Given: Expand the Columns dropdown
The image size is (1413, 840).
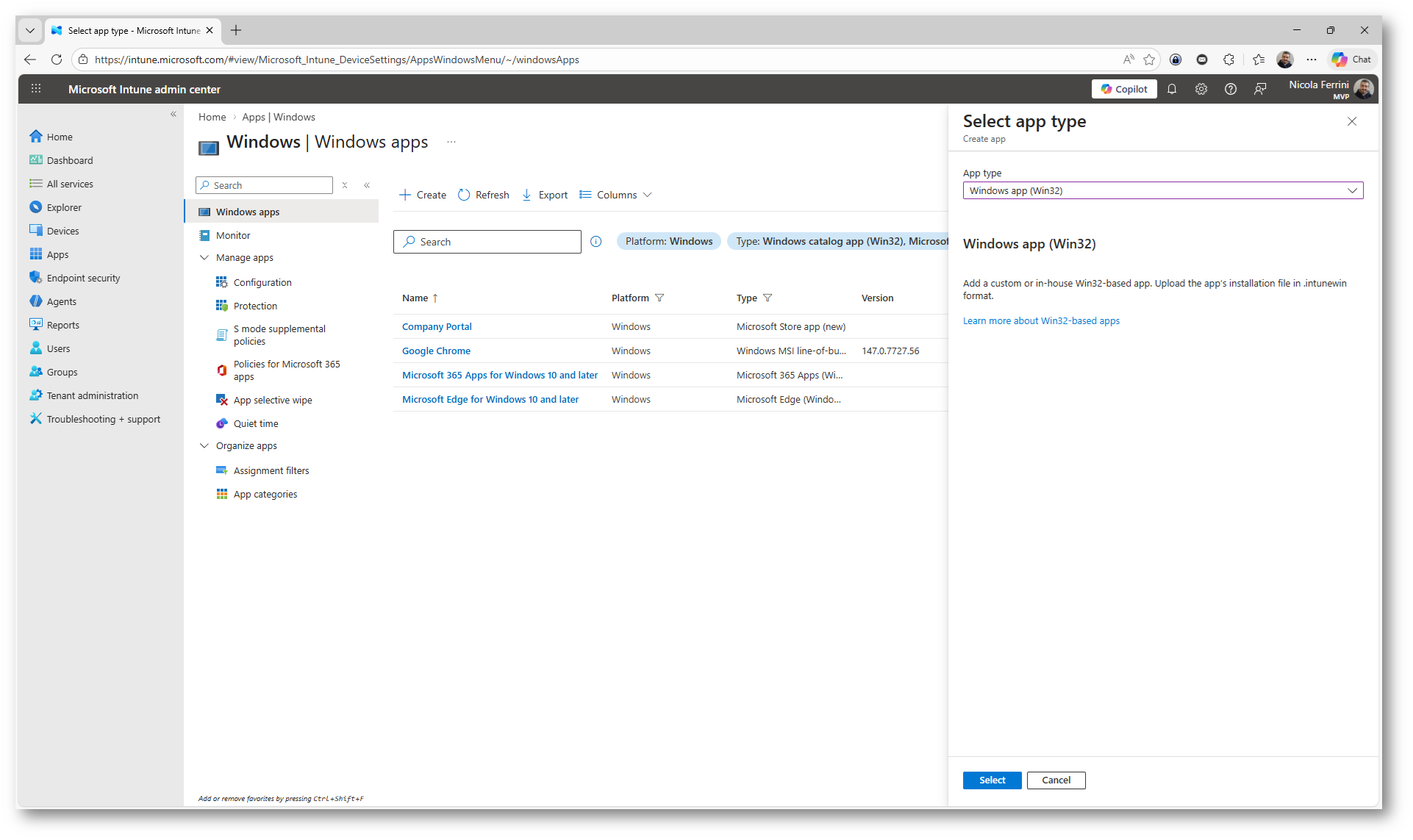Looking at the screenshot, I should [615, 195].
